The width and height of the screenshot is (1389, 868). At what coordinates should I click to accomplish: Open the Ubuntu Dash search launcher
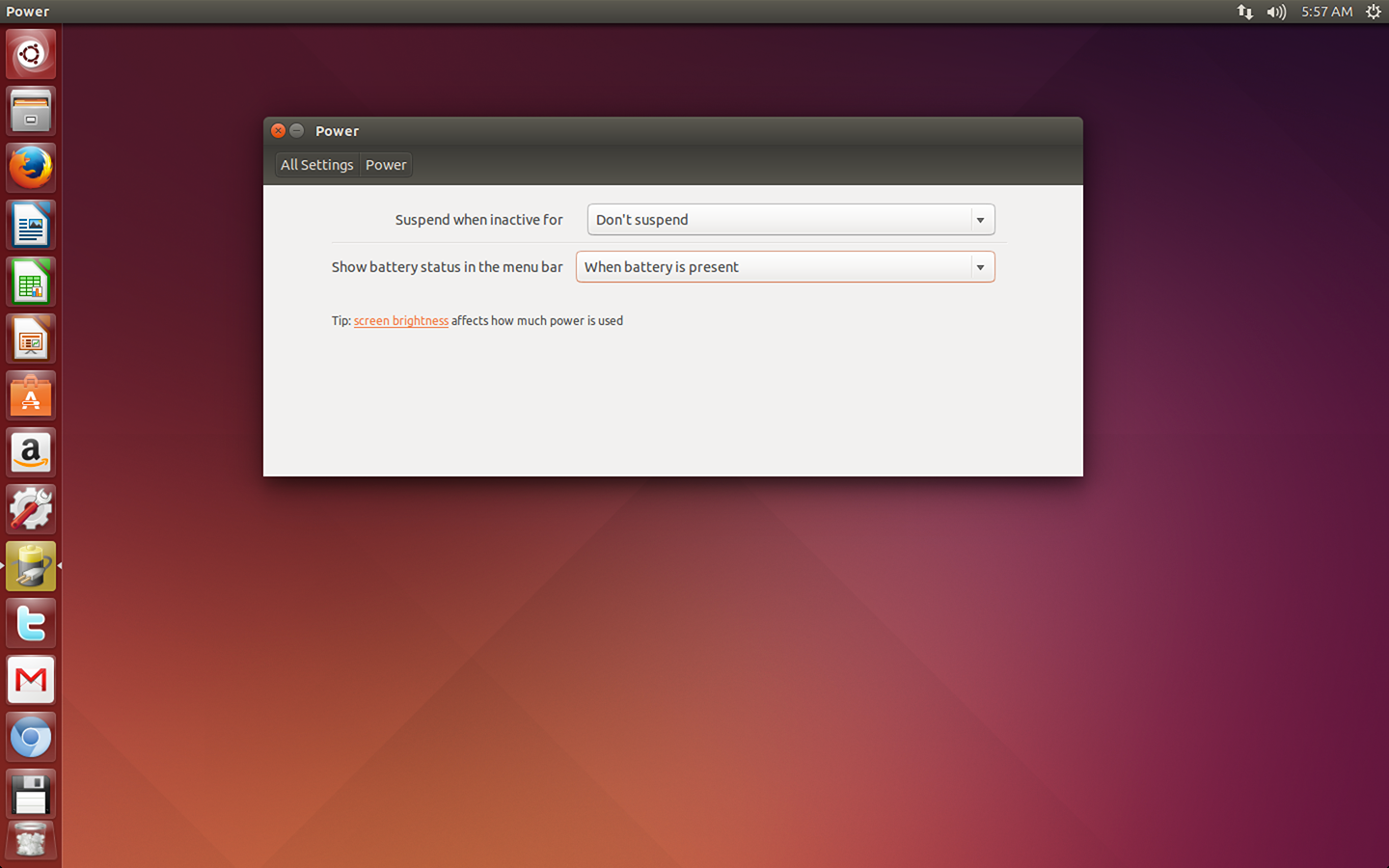point(31,54)
